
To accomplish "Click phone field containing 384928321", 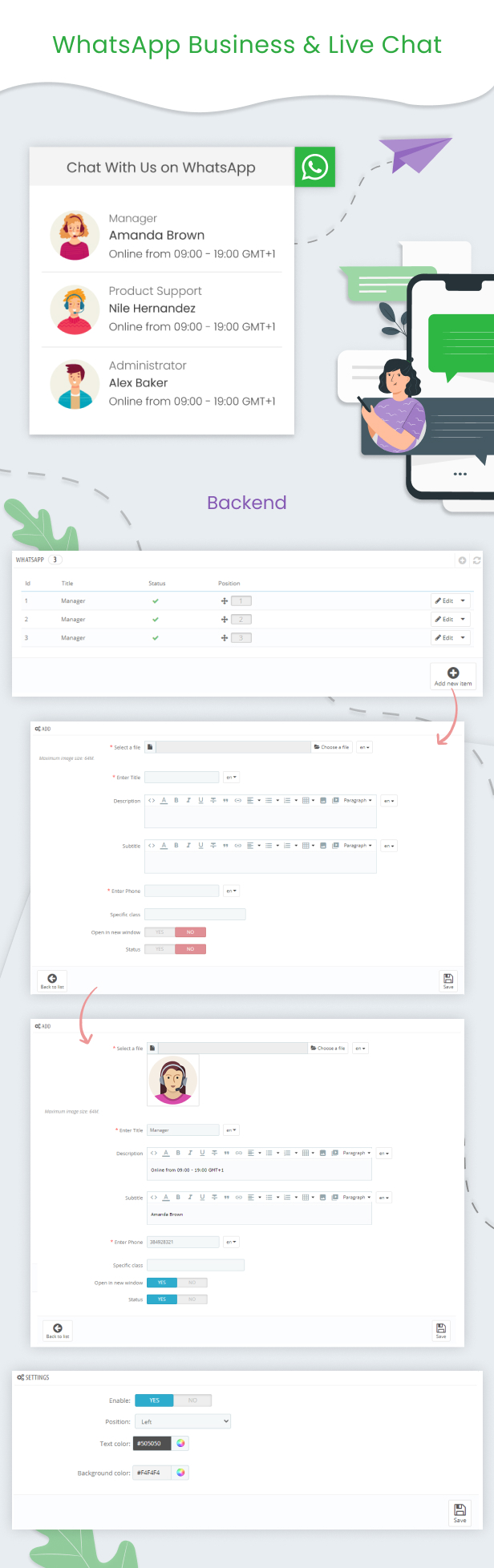I will (x=183, y=1242).
